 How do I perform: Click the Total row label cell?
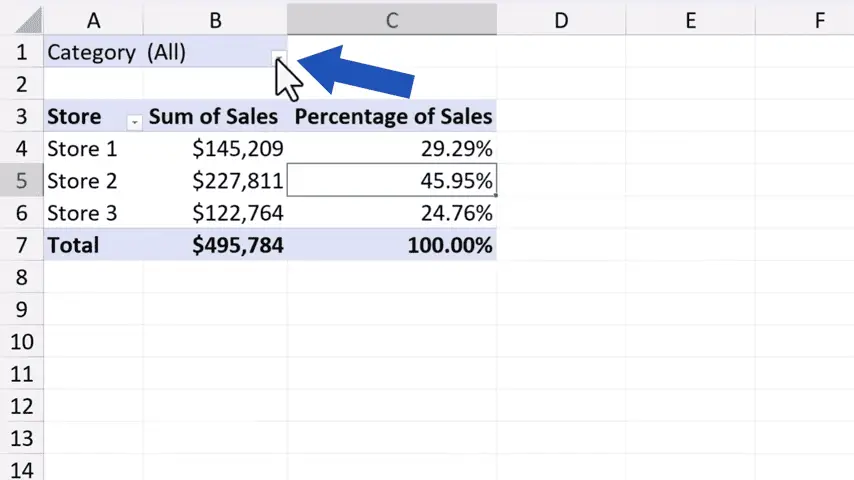(92, 245)
